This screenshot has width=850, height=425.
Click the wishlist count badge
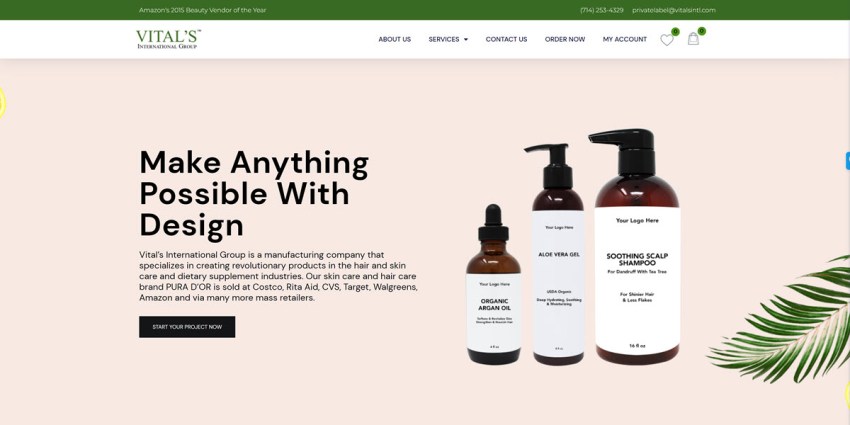pyautogui.click(x=675, y=31)
